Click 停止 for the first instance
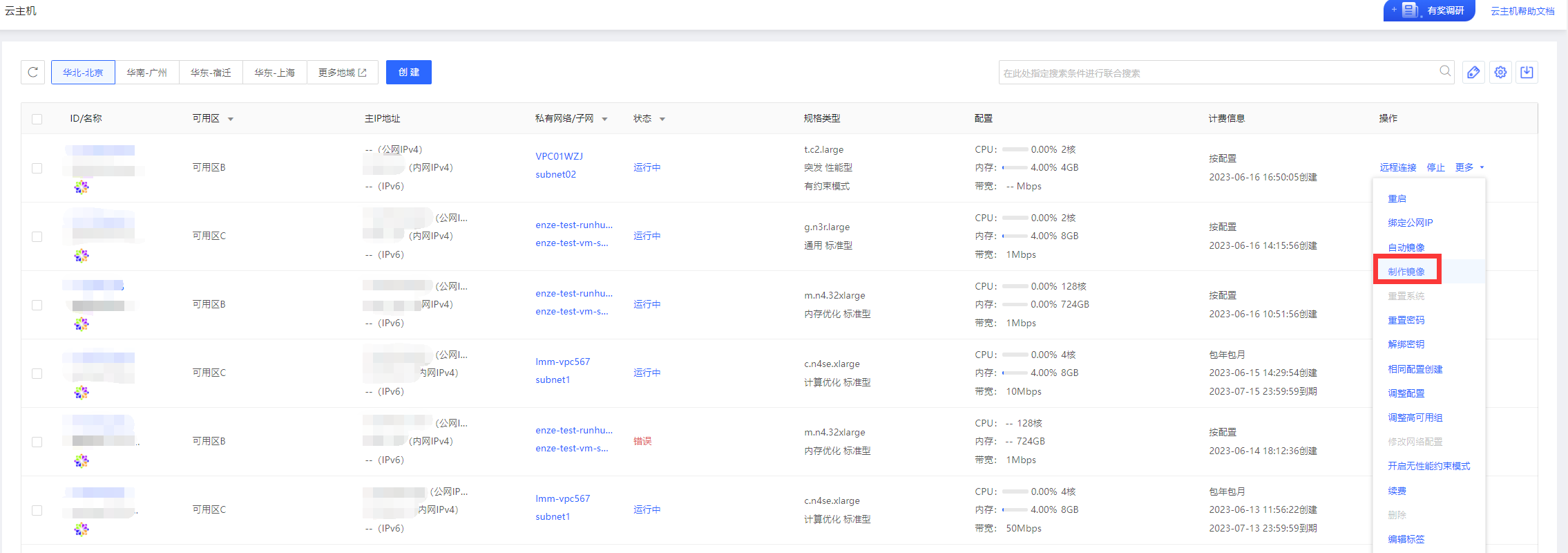Image resolution: width=1568 pixels, height=553 pixels. point(1436,167)
